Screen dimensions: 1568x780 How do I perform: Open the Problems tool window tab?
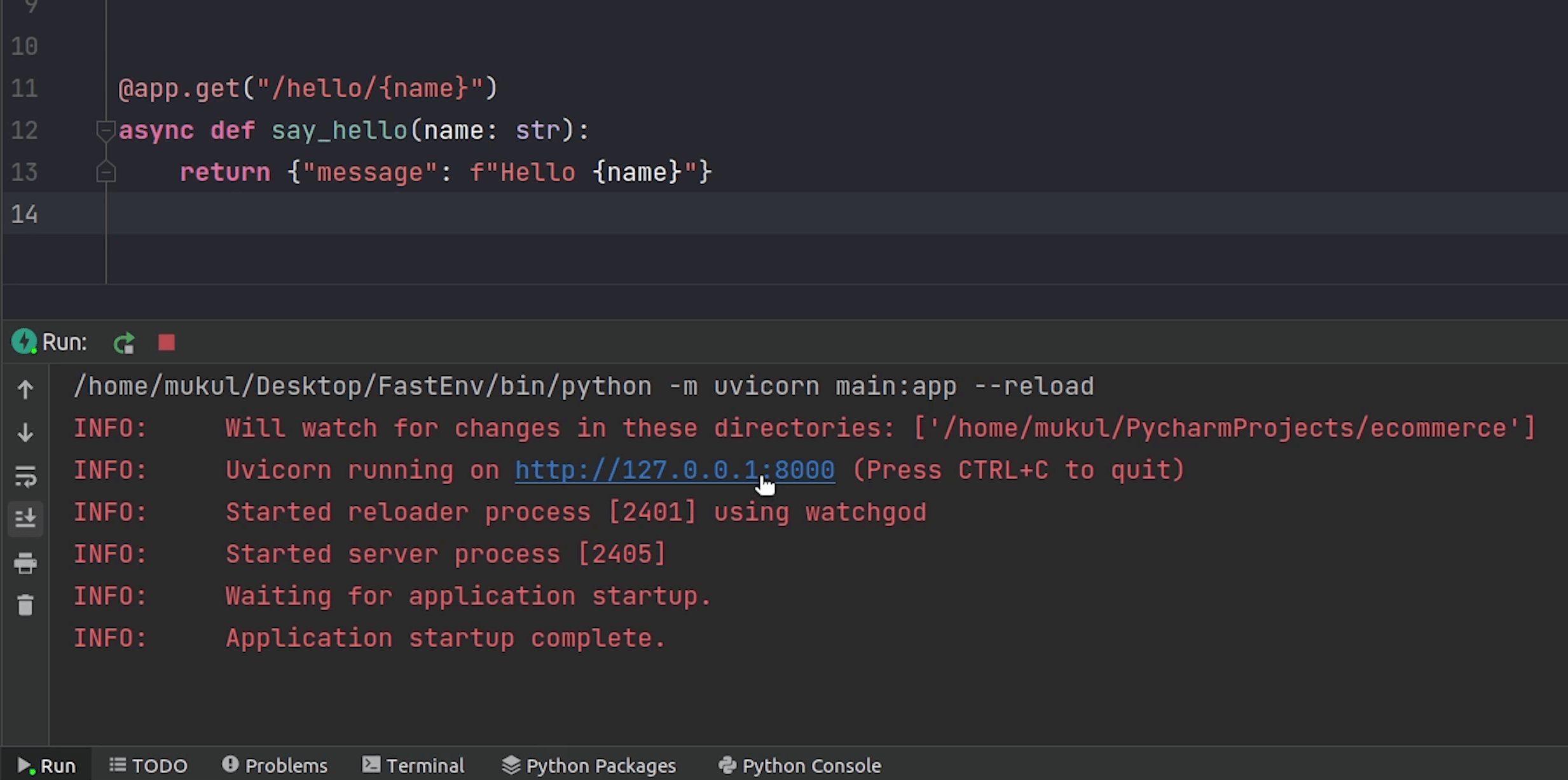pos(275,765)
